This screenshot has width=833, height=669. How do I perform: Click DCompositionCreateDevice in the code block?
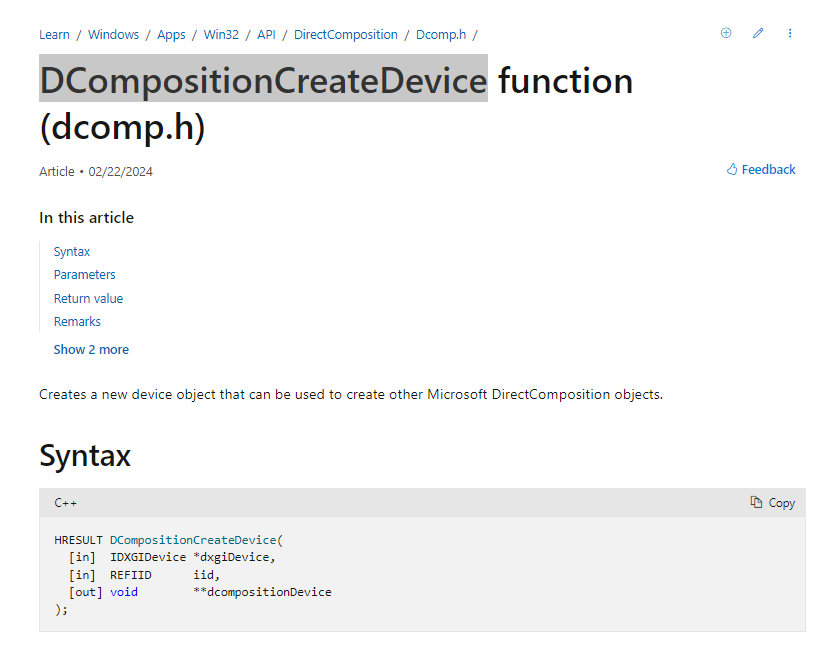pyautogui.click(x=193, y=540)
